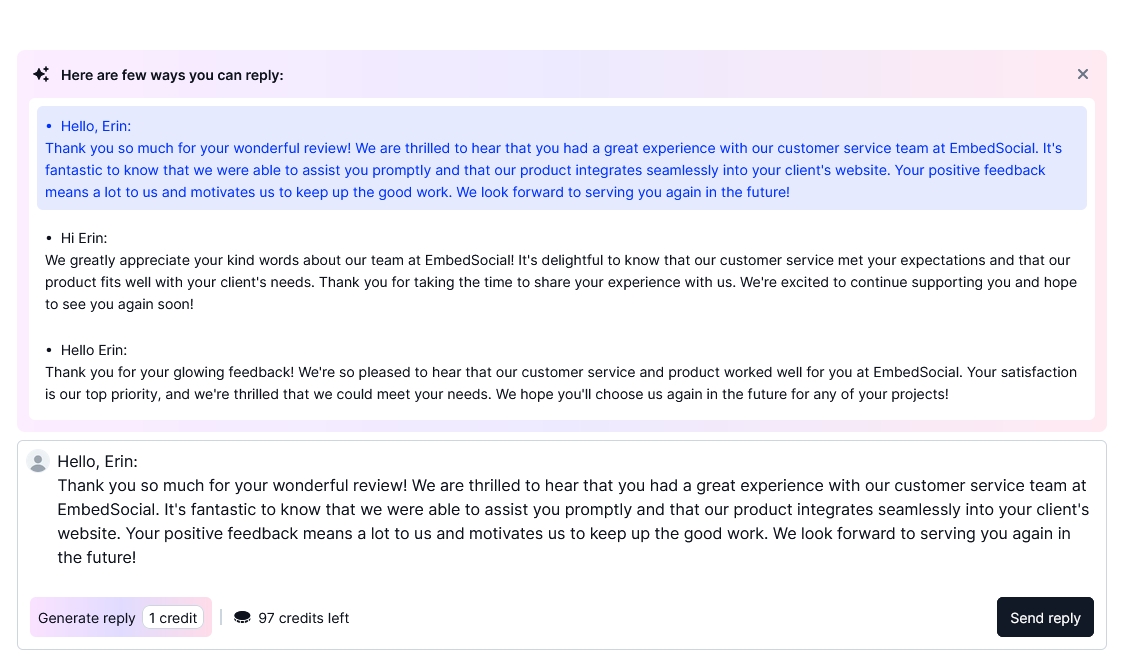Click the bullet before "Hi Erin:" suggestion

coord(49,238)
